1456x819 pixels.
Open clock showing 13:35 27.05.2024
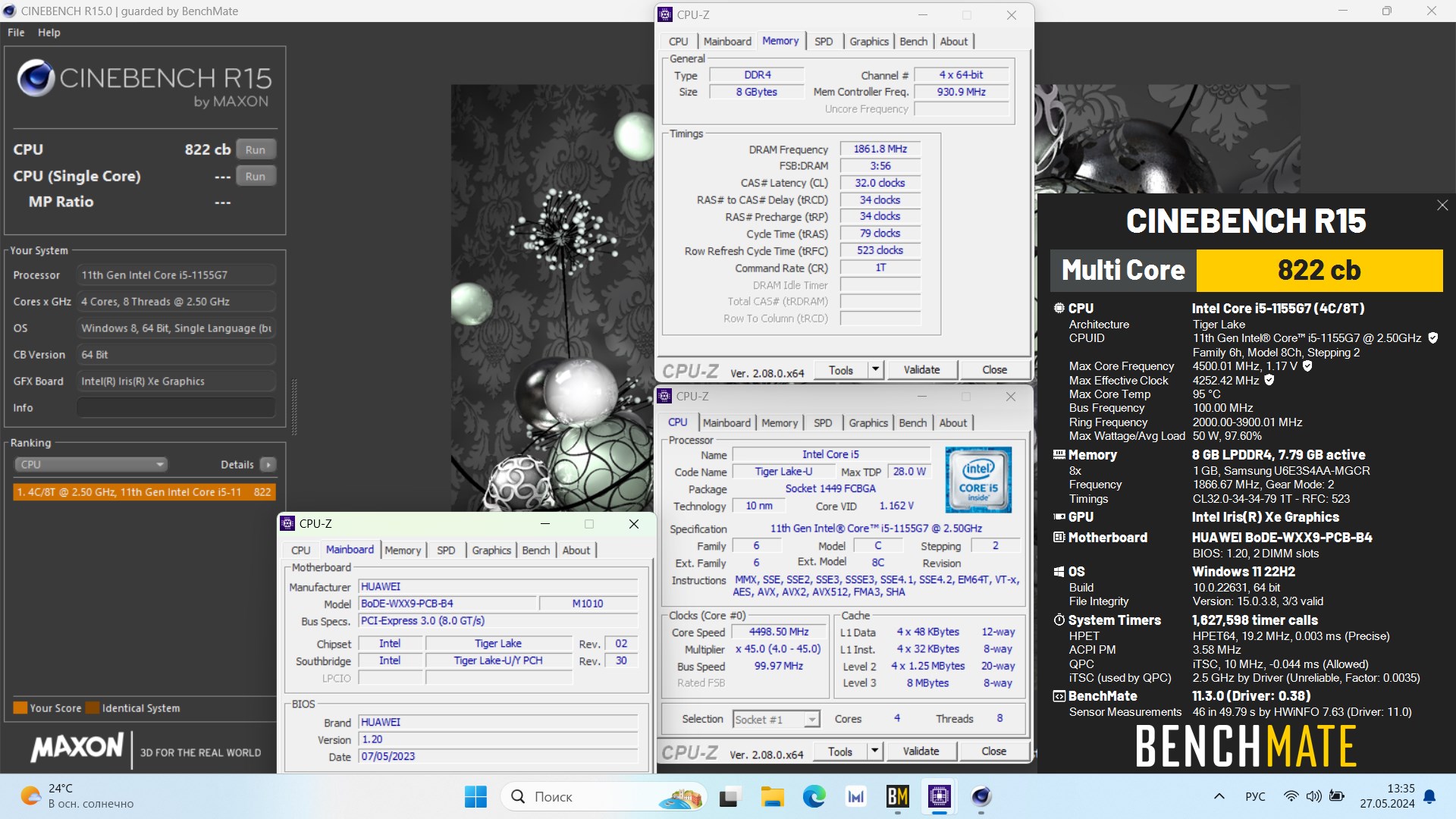click(1387, 796)
